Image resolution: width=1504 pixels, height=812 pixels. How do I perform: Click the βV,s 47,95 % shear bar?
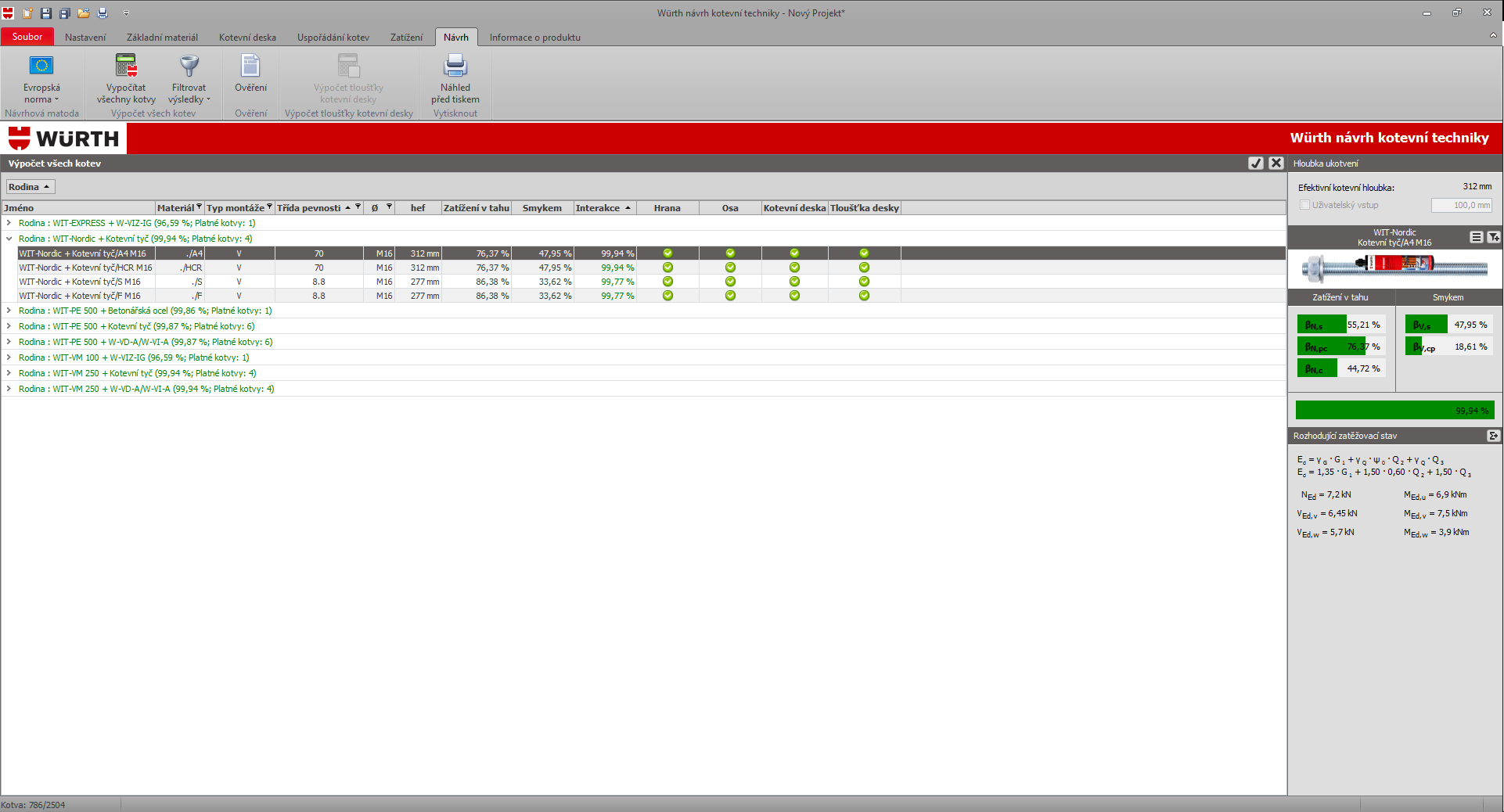coord(1448,325)
